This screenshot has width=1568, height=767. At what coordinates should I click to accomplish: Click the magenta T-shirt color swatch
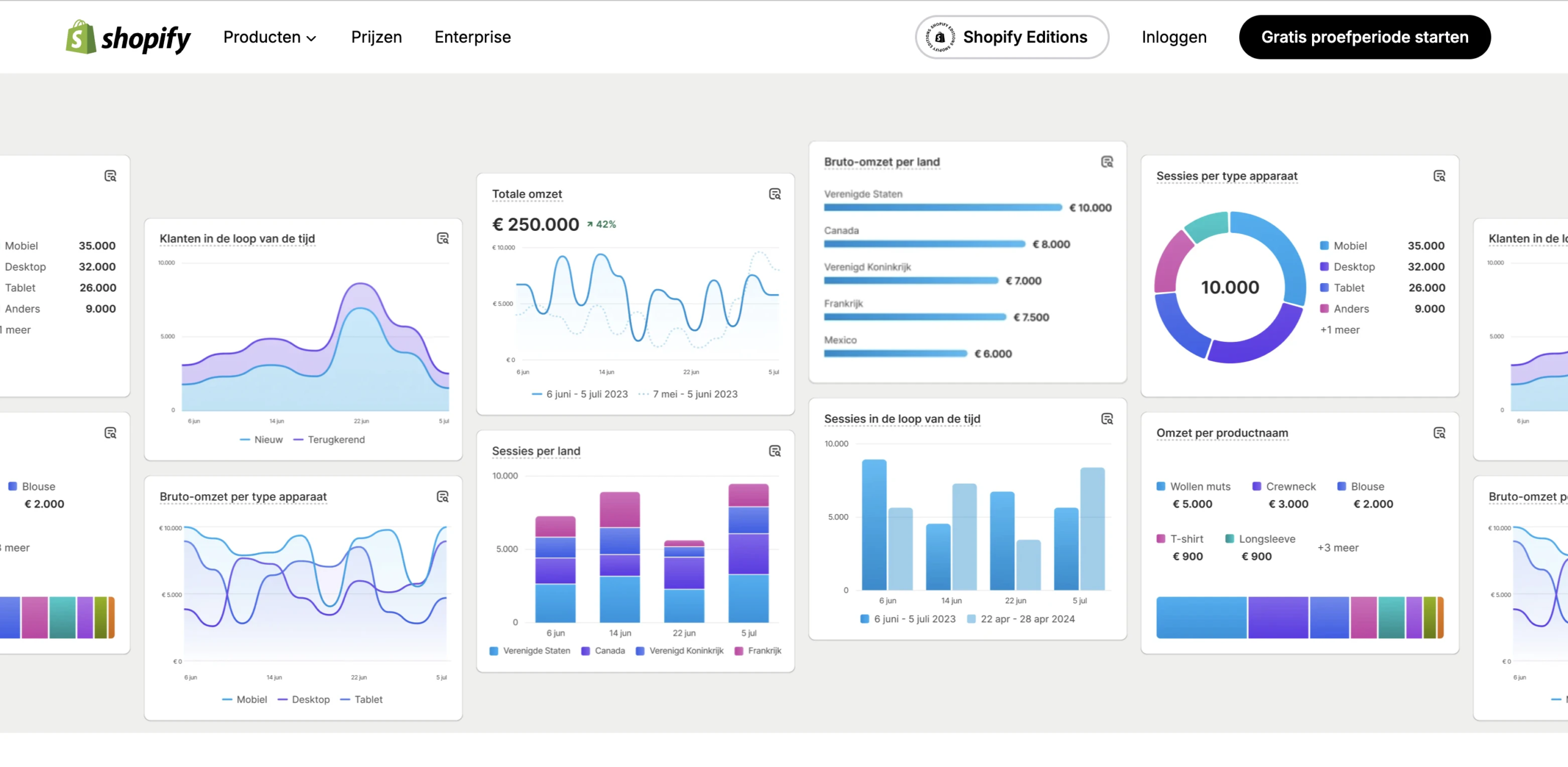1161,538
